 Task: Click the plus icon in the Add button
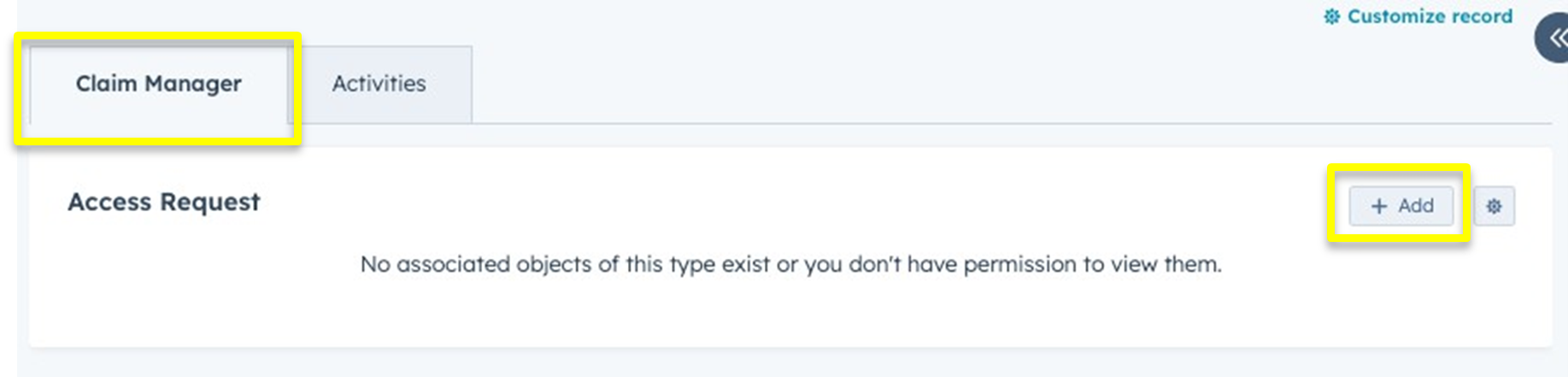tap(1379, 206)
